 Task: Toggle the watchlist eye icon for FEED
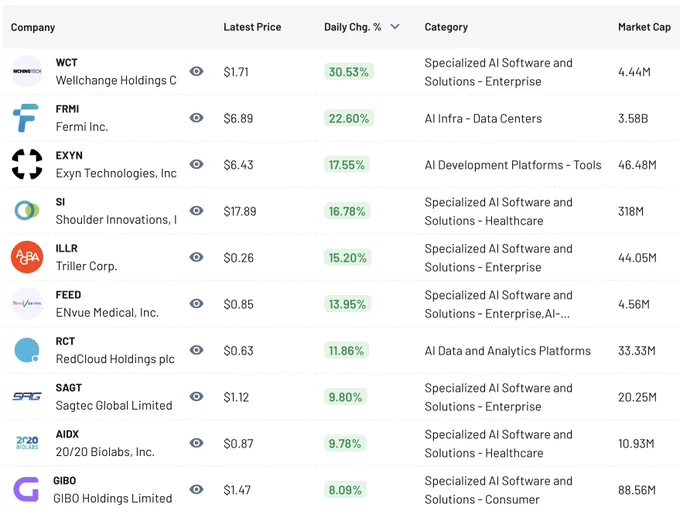(196, 303)
